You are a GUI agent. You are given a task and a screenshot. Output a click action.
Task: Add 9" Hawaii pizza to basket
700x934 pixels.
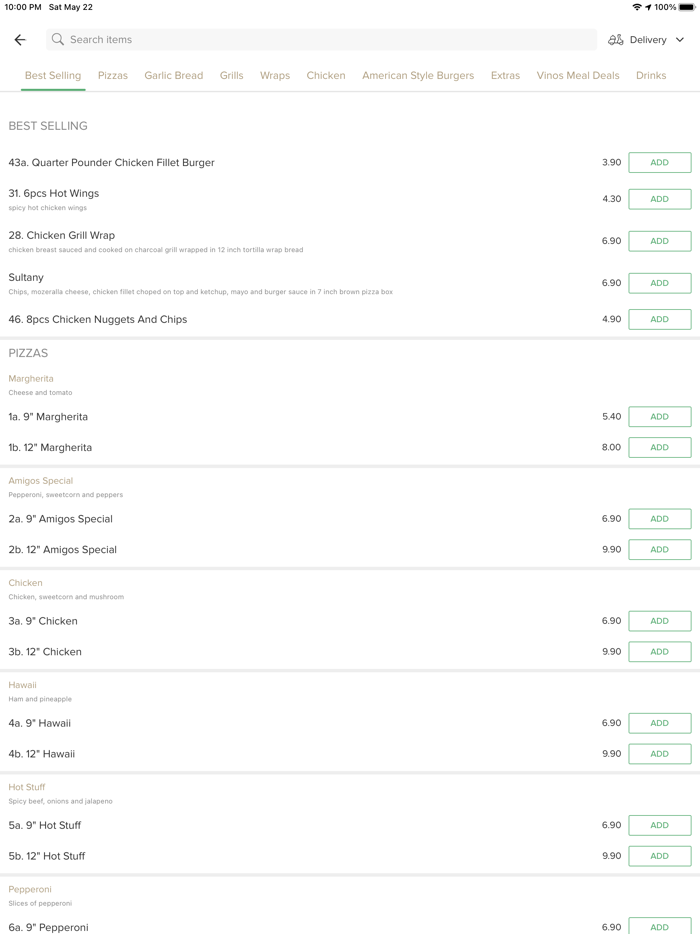pyautogui.click(x=659, y=723)
